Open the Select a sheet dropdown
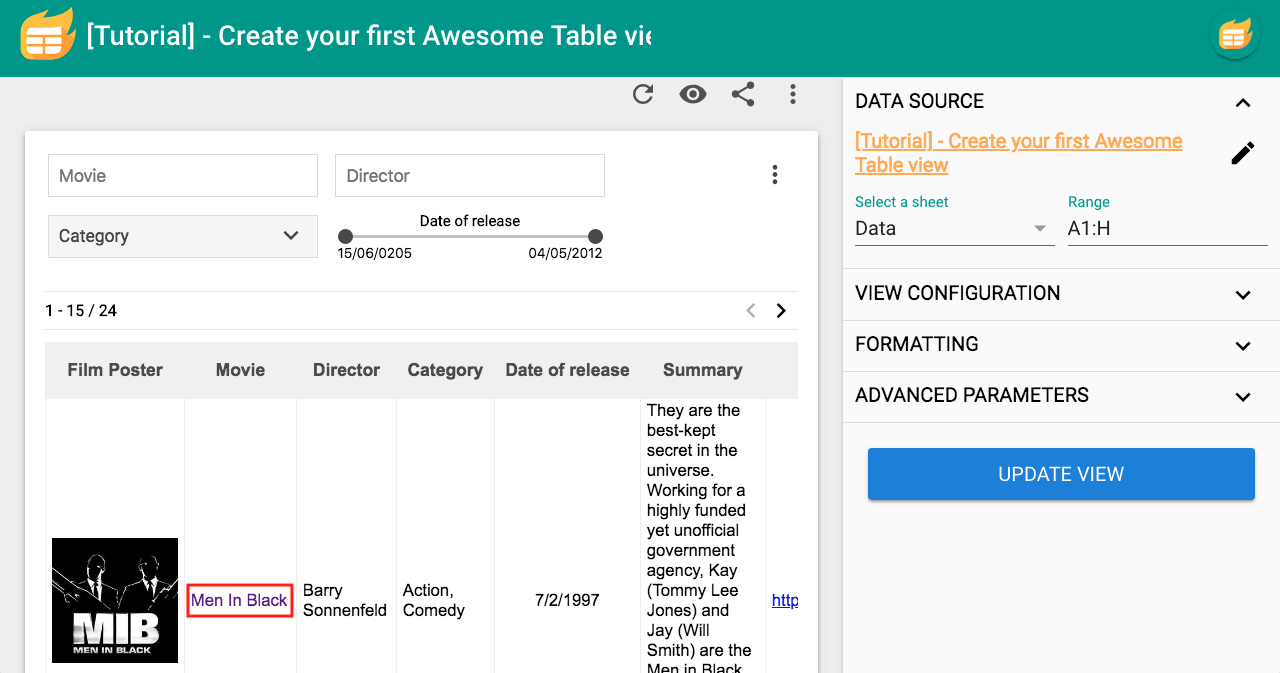The image size is (1280, 673). pyautogui.click(x=954, y=229)
